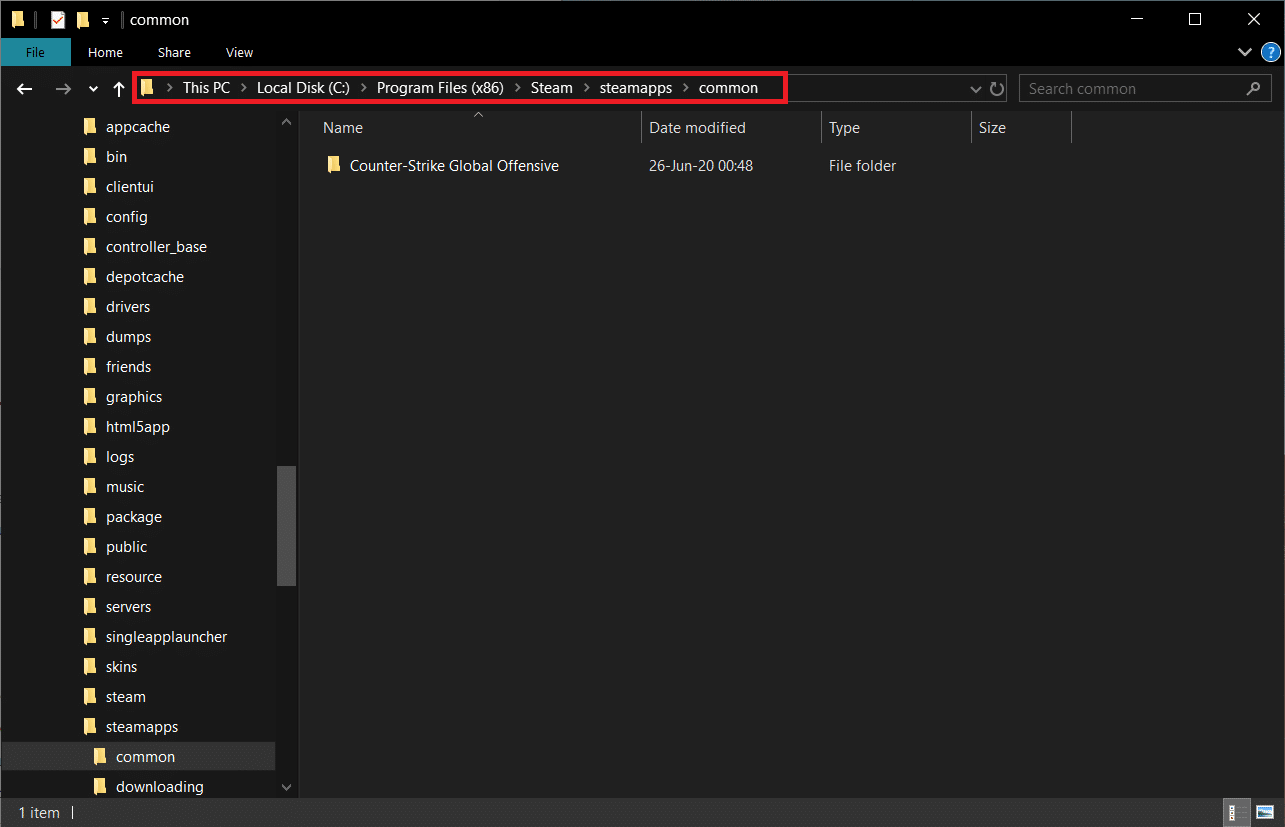Click the New folder quick access icon
The width and height of the screenshot is (1285, 827).
pos(83,19)
